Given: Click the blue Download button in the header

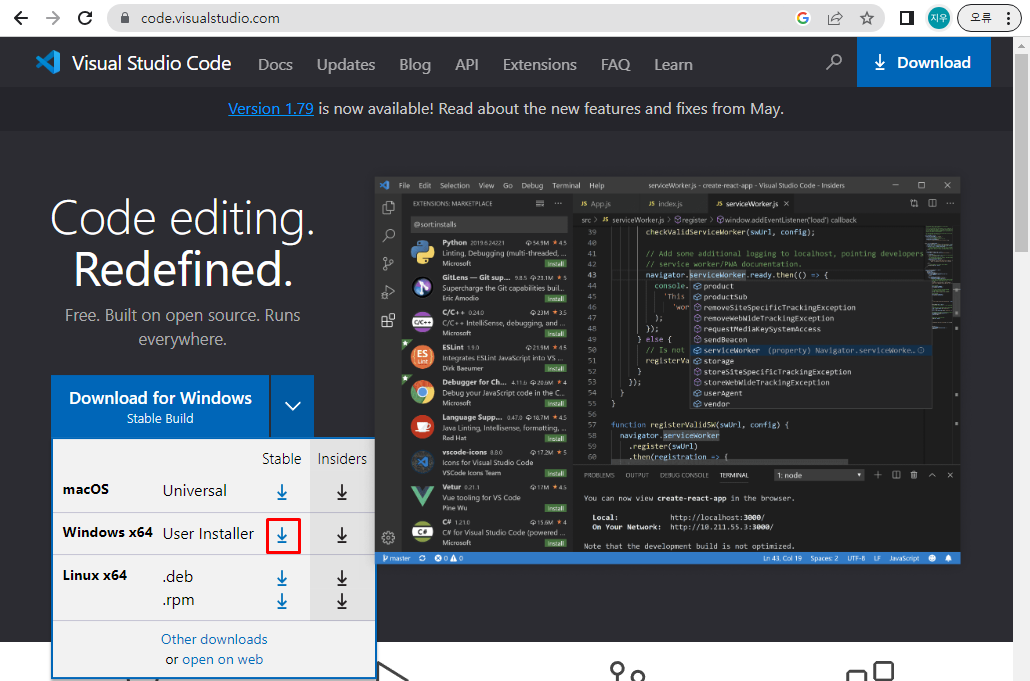Looking at the screenshot, I should [x=924, y=62].
